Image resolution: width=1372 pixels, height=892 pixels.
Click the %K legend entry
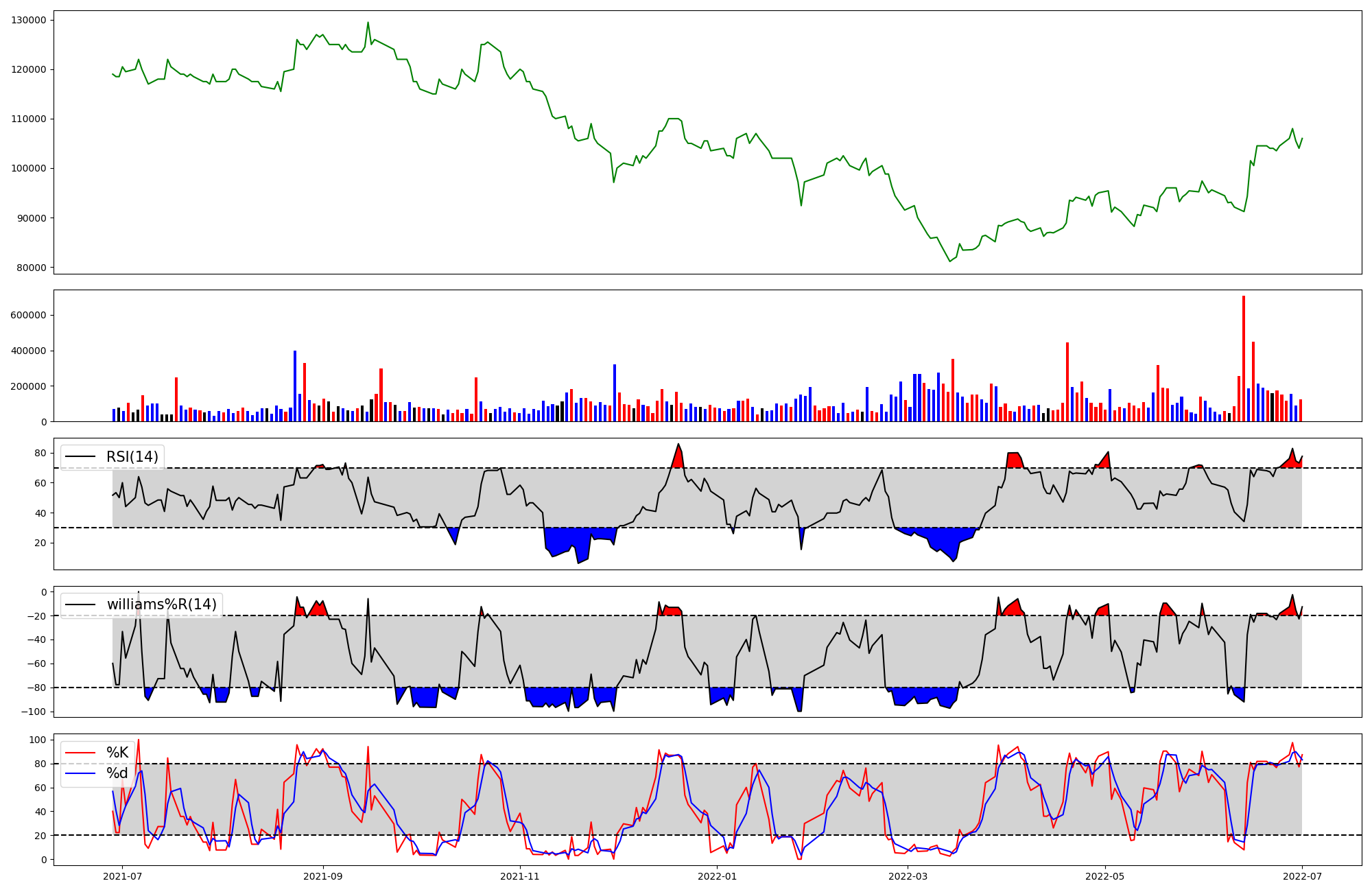[117, 753]
